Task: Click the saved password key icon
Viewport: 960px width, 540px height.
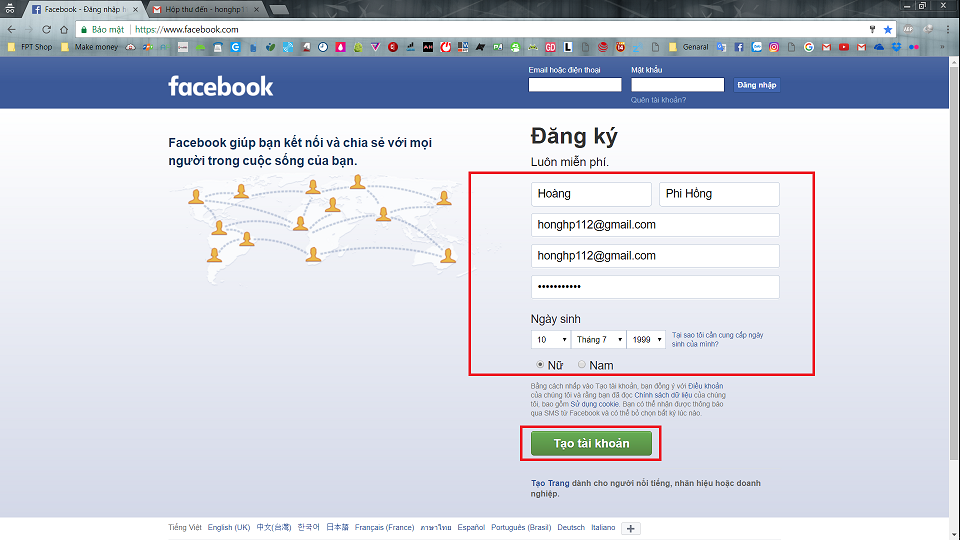Action: pos(872,29)
